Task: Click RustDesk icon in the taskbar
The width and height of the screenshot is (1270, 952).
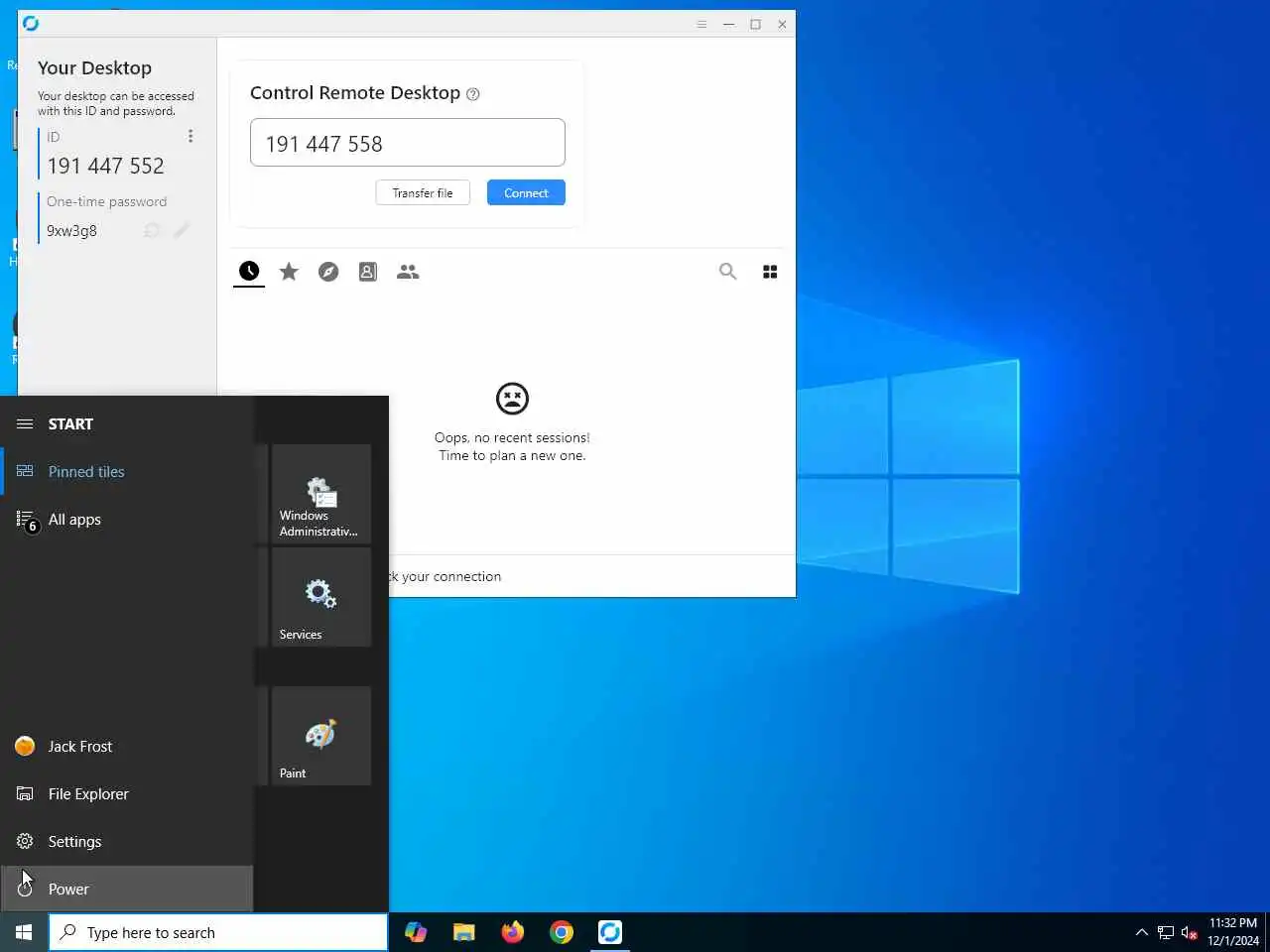Action: (x=610, y=932)
